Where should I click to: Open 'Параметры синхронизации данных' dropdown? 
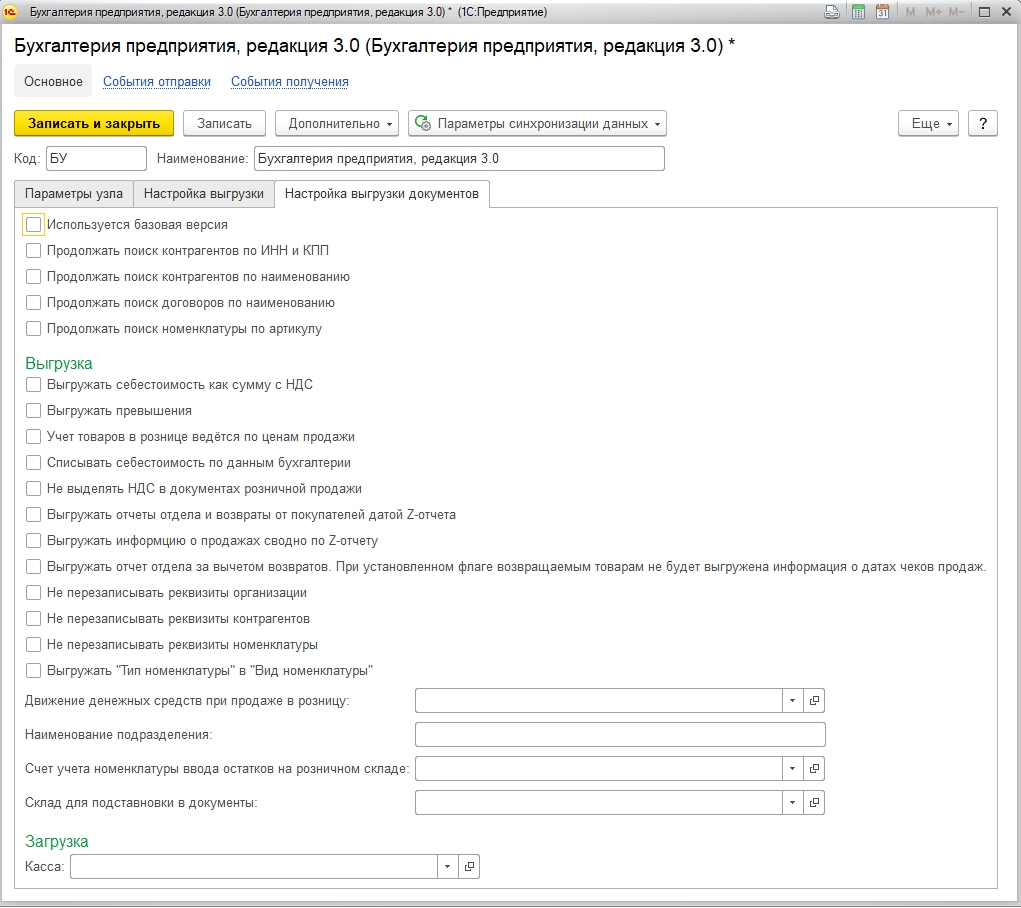(537, 123)
